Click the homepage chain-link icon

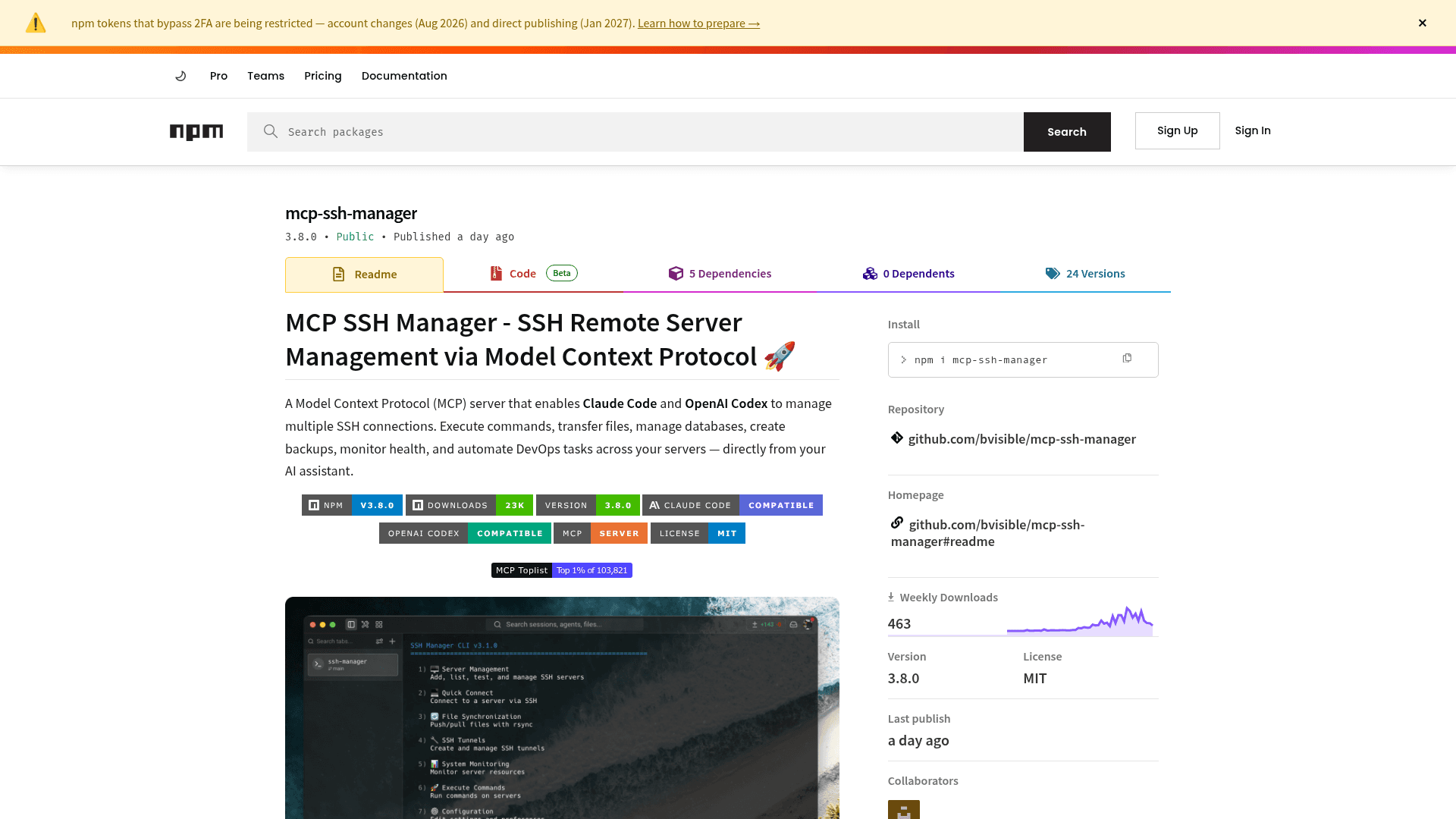(897, 522)
